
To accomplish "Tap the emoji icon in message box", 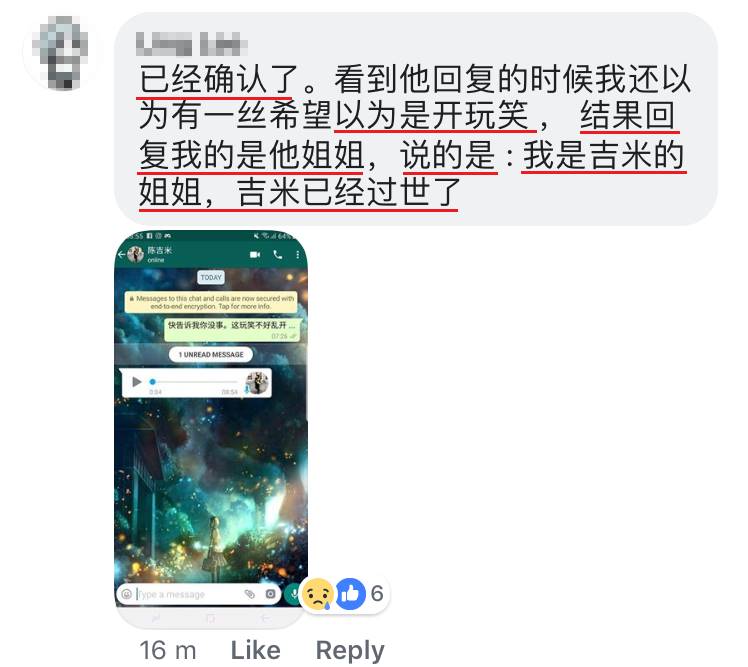I will (126, 594).
